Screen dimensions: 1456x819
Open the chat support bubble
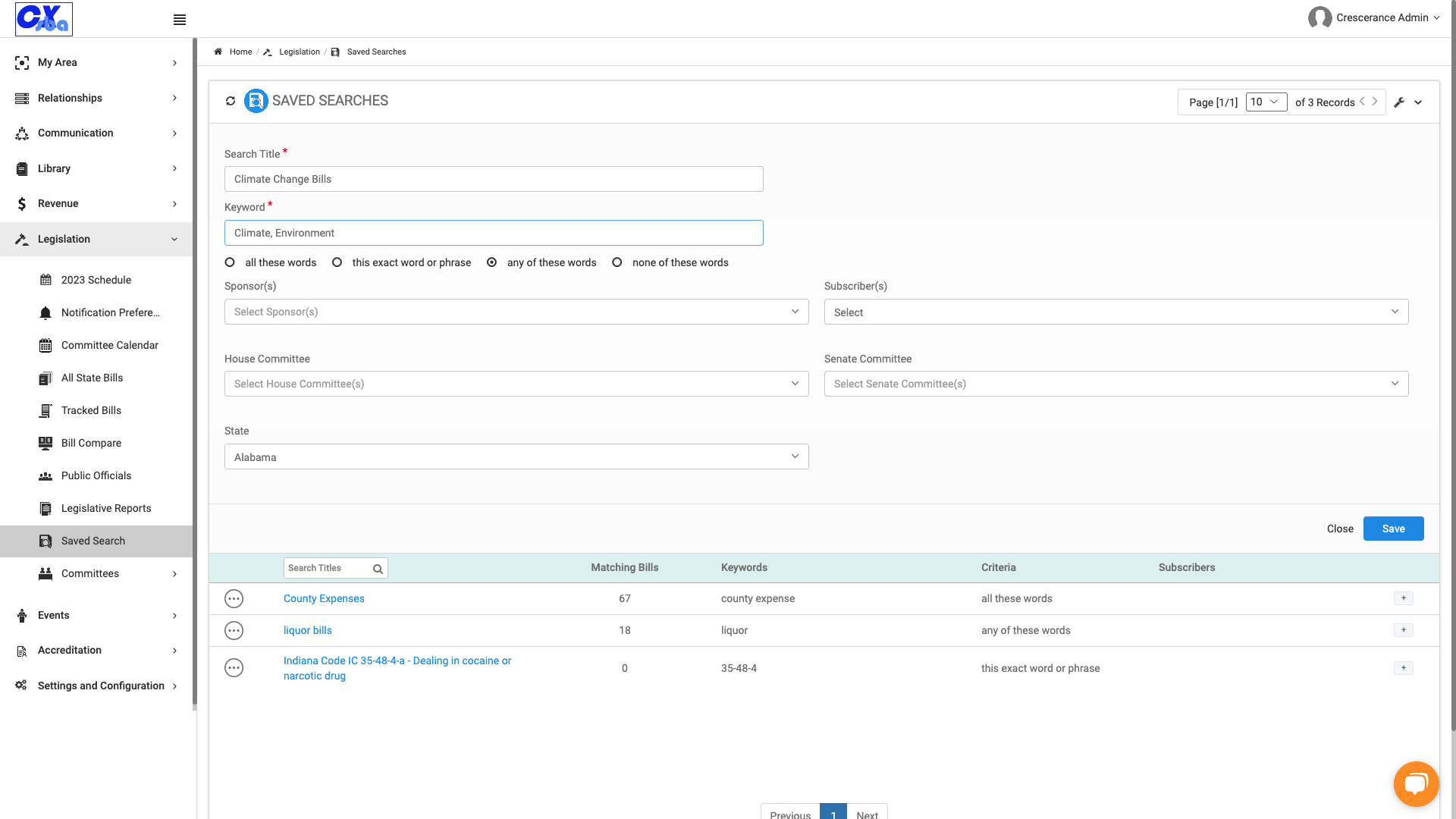click(1416, 783)
